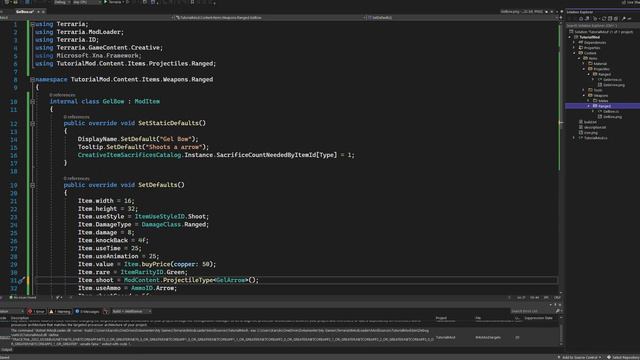Click CRLF line ending indicator
This screenshot has height=360, width=640.
[x=557, y=298]
